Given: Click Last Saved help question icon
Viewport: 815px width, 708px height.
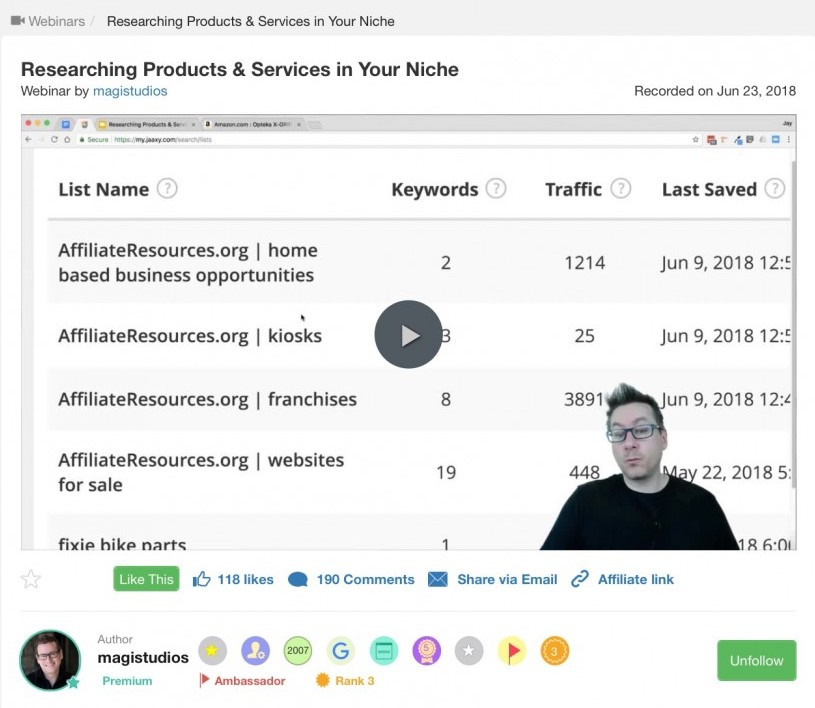Looking at the screenshot, I should pos(774,188).
